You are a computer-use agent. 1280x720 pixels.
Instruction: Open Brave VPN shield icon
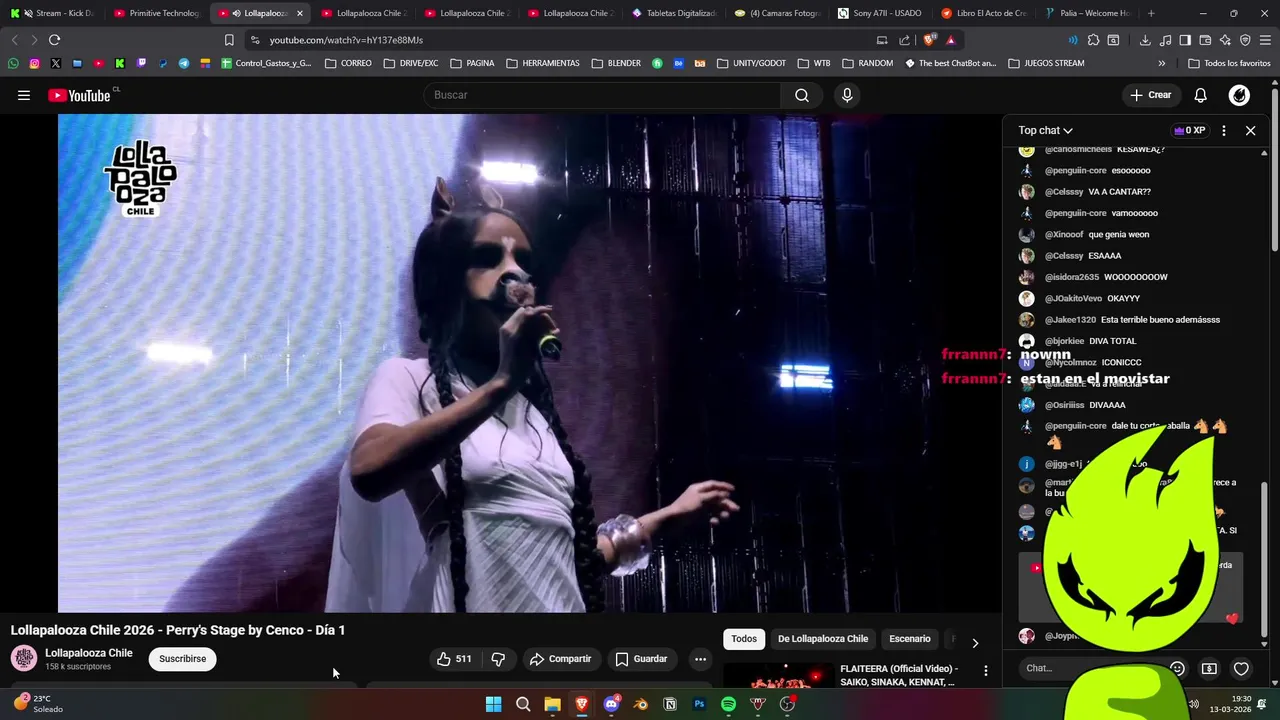[1245, 40]
